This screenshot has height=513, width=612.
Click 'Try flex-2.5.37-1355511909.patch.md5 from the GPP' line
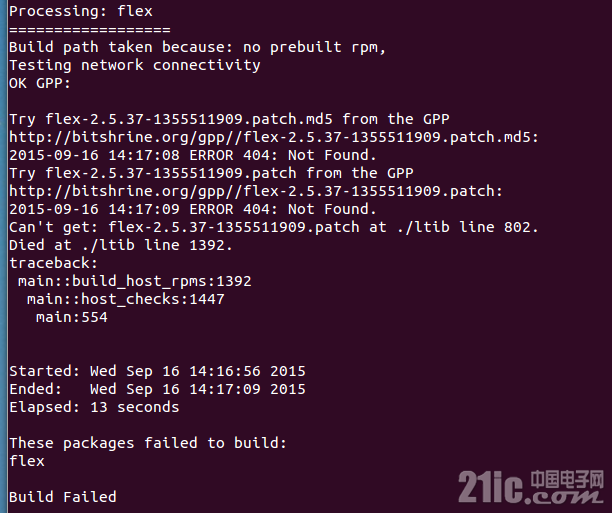[x=229, y=119]
